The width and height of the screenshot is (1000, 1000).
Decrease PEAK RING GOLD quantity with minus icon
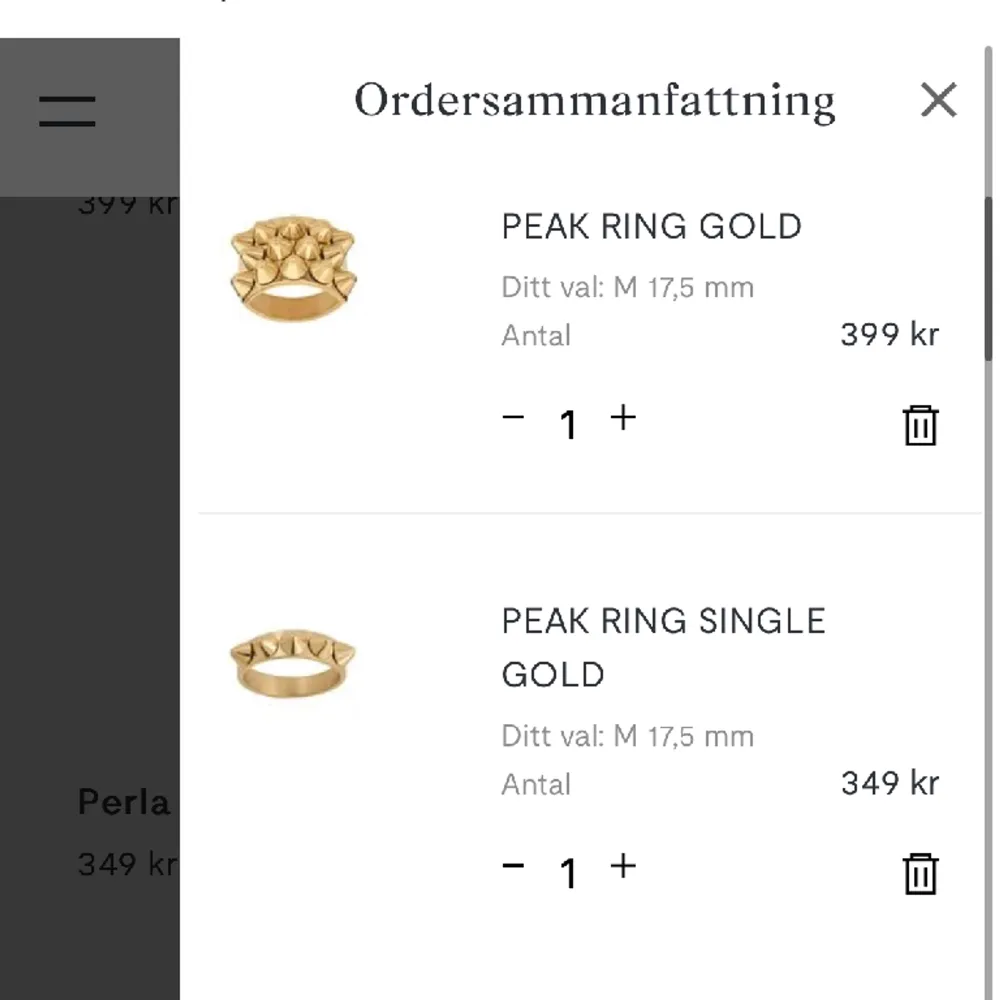[x=513, y=418]
